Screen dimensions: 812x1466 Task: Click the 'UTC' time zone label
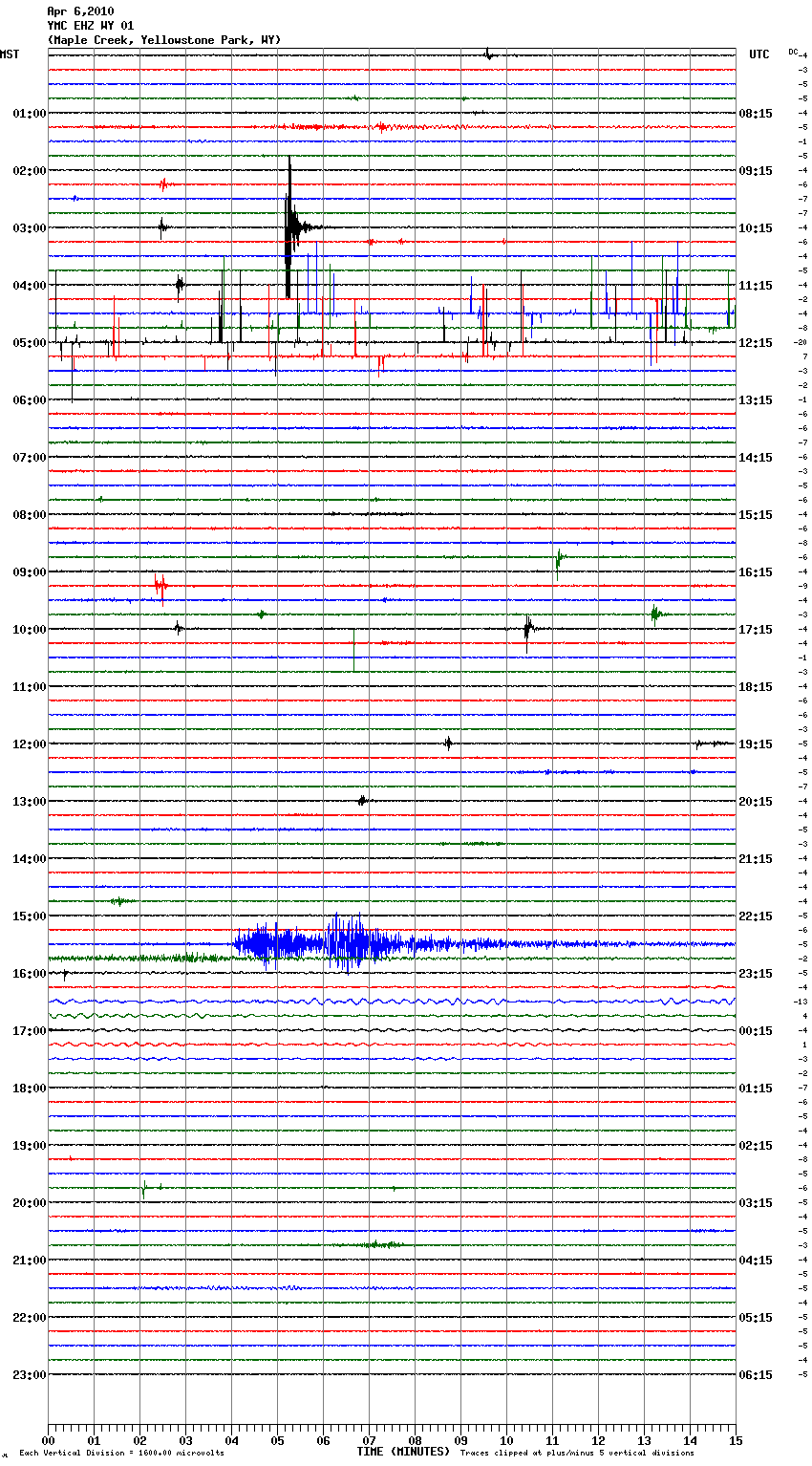pyautogui.click(x=759, y=54)
